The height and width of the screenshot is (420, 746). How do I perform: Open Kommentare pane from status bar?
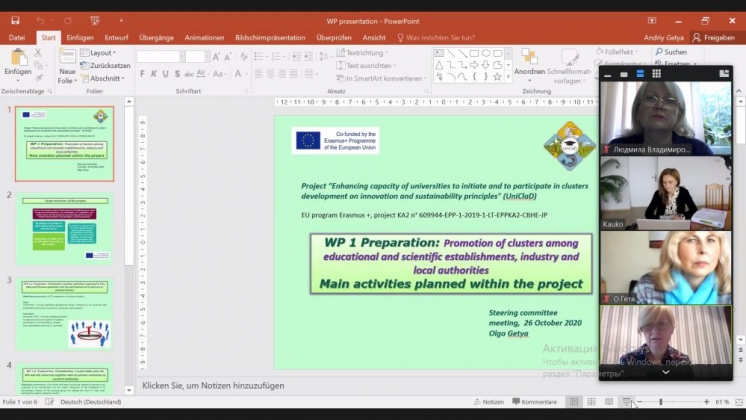(535, 402)
